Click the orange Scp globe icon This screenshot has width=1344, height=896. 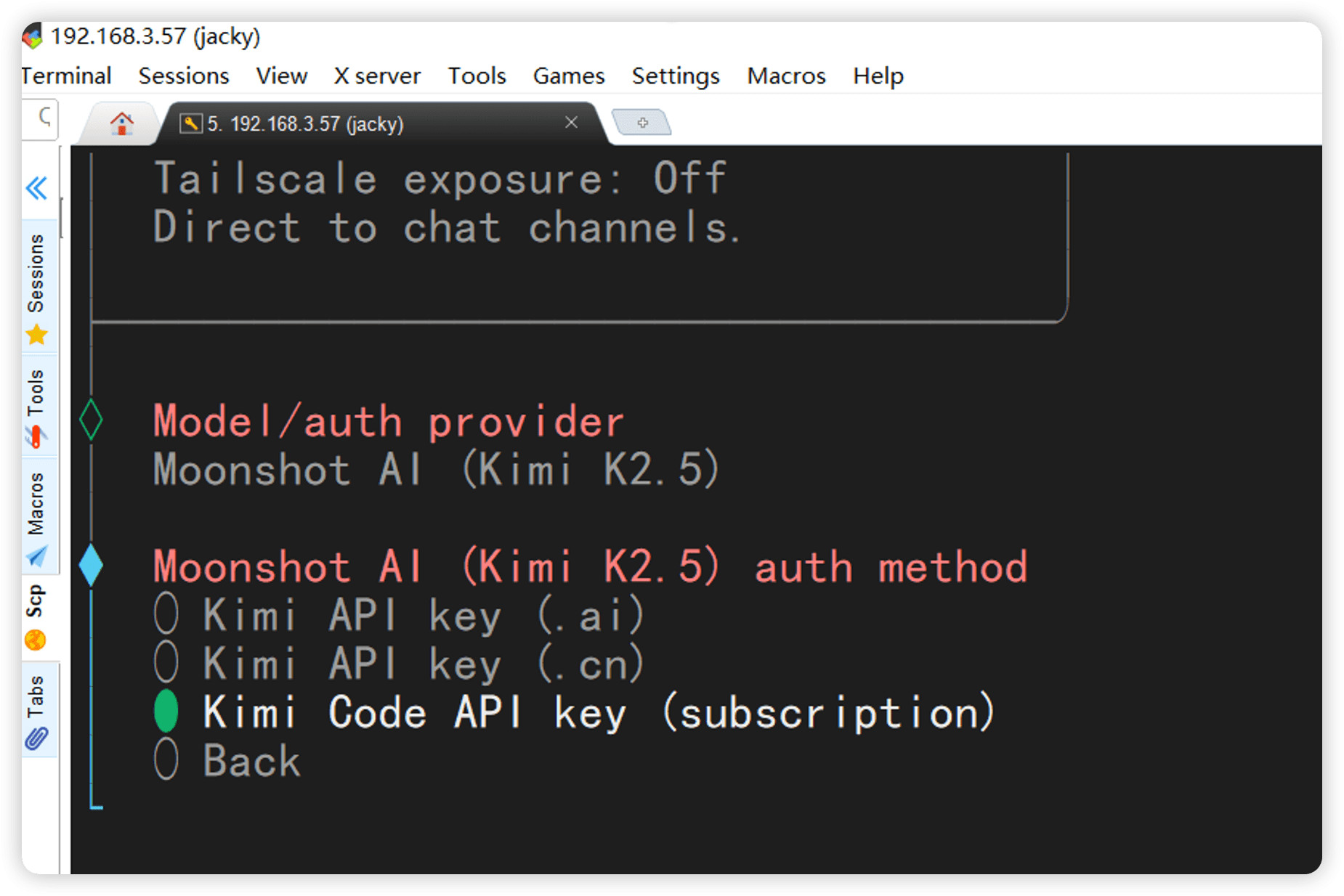(x=36, y=640)
